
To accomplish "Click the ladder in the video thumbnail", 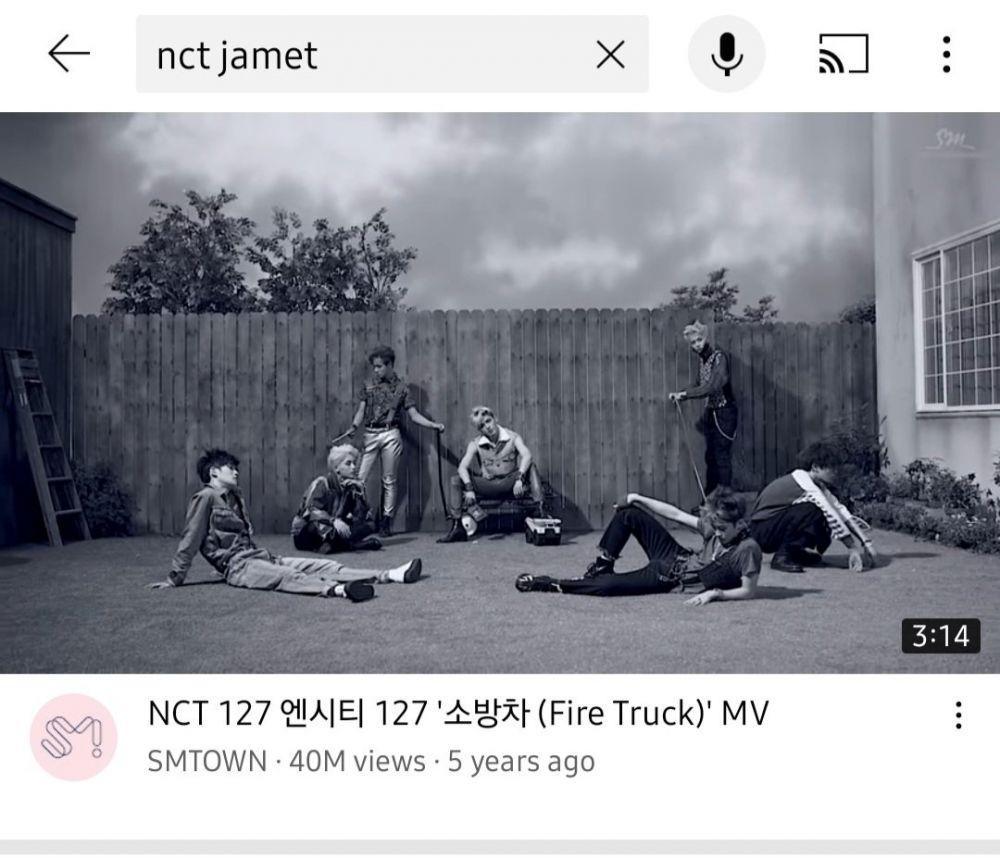I will tap(46, 445).
